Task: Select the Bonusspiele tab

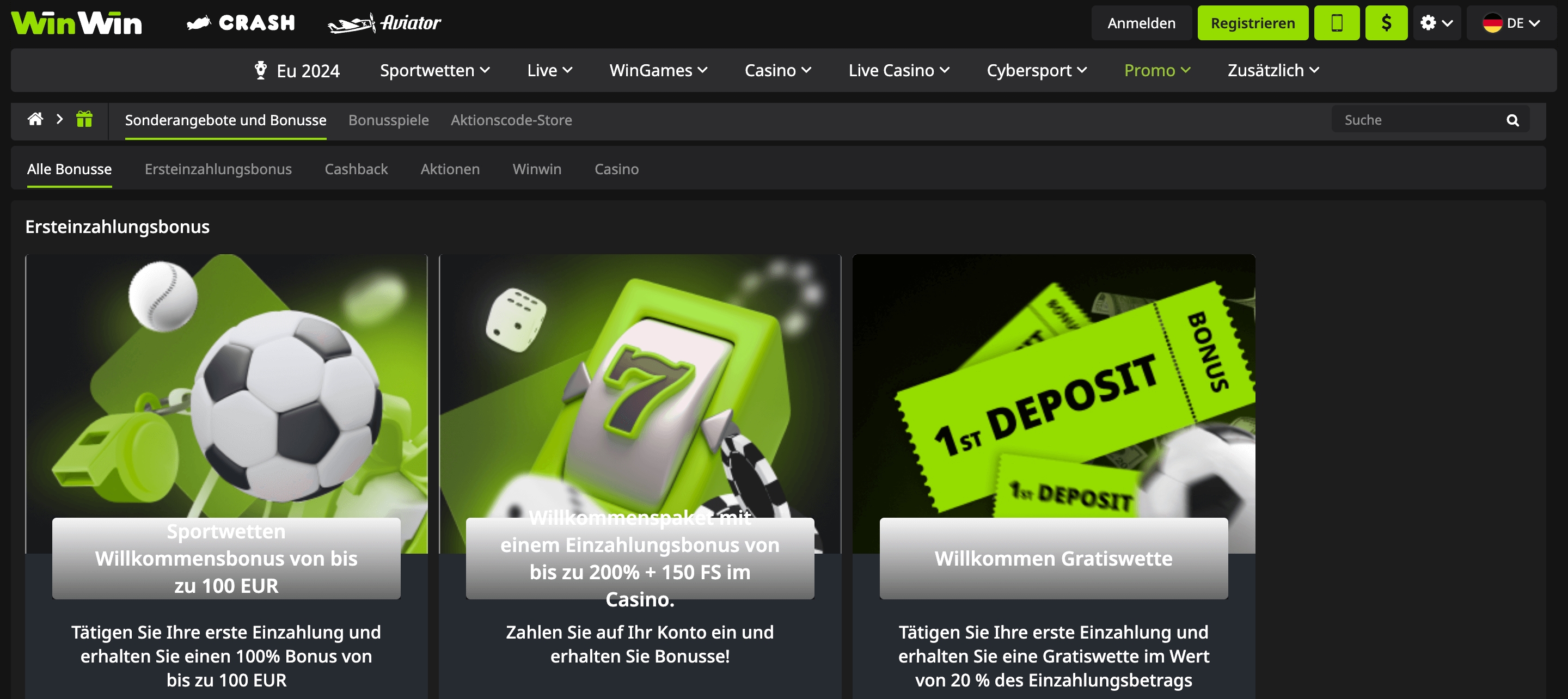Action: tap(388, 120)
